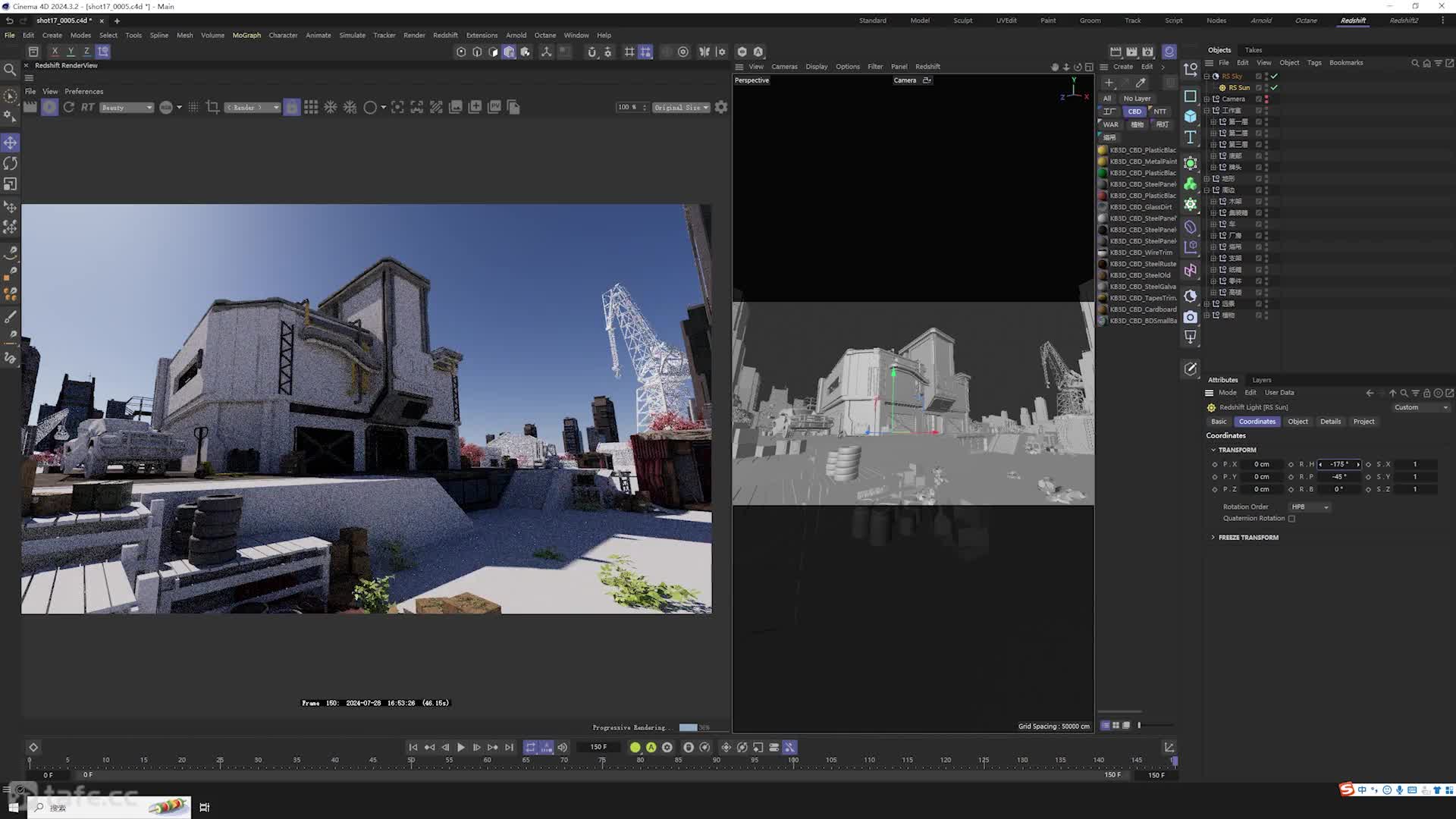Open the Original Size dropdown
The width and height of the screenshot is (1456, 819).
pyautogui.click(x=681, y=108)
